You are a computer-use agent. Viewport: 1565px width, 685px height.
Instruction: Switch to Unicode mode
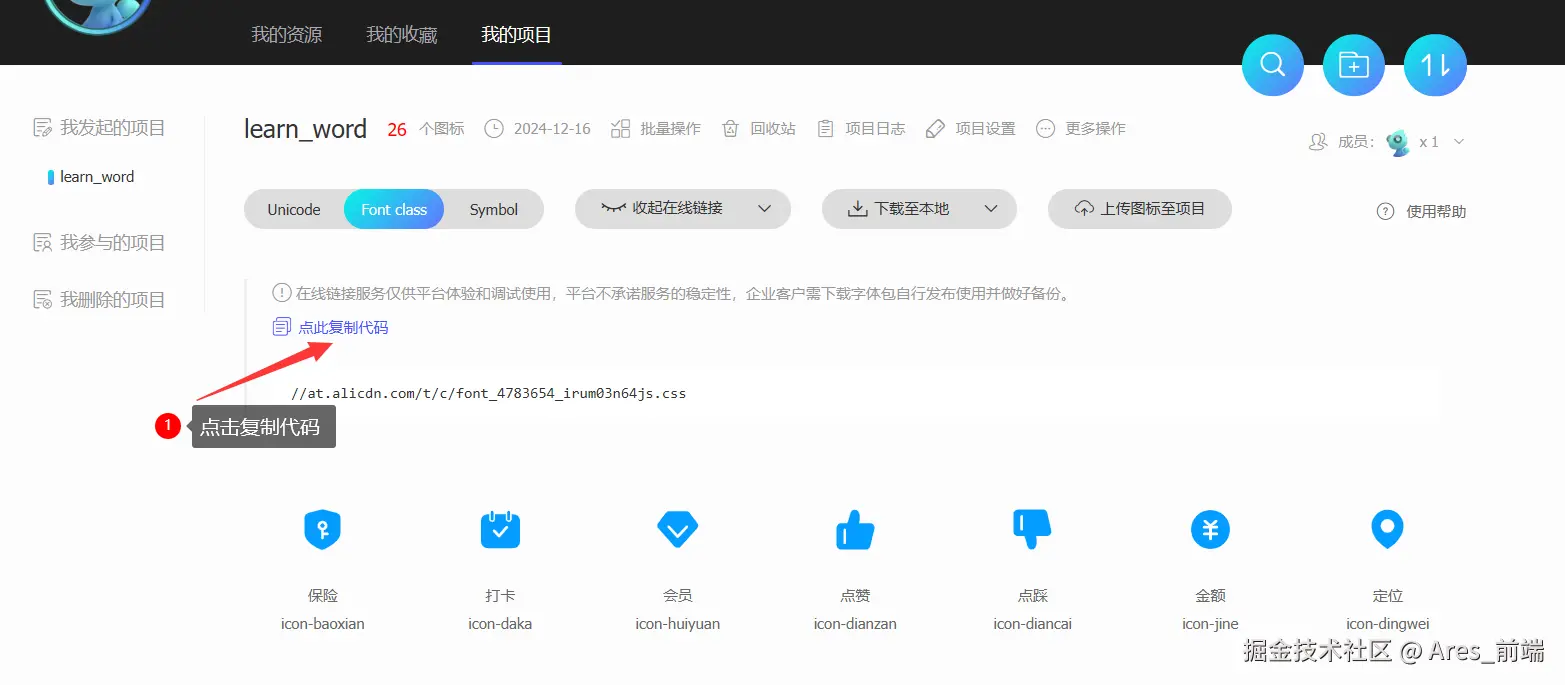click(294, 210)
